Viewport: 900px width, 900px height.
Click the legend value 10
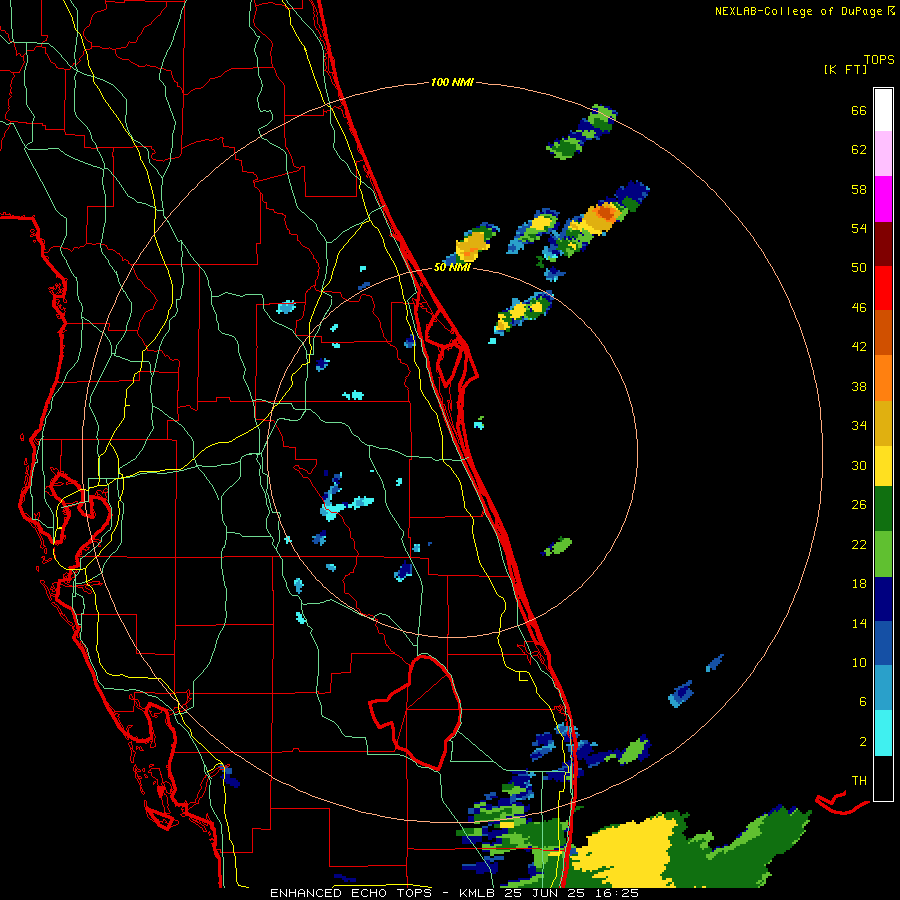click(x=859, y=662)
